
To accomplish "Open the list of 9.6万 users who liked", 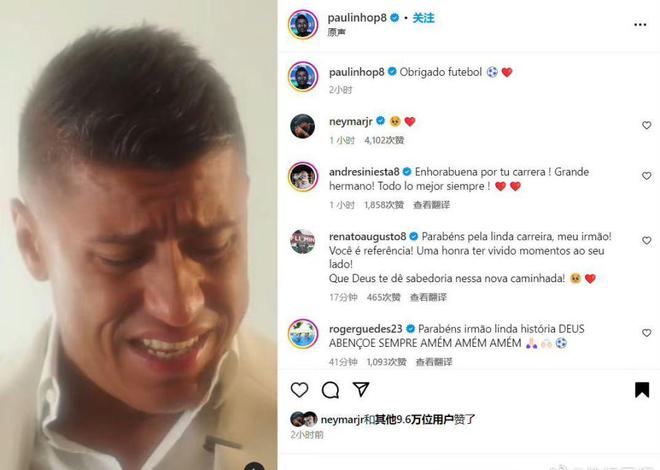I will click(x=426, y=420).
